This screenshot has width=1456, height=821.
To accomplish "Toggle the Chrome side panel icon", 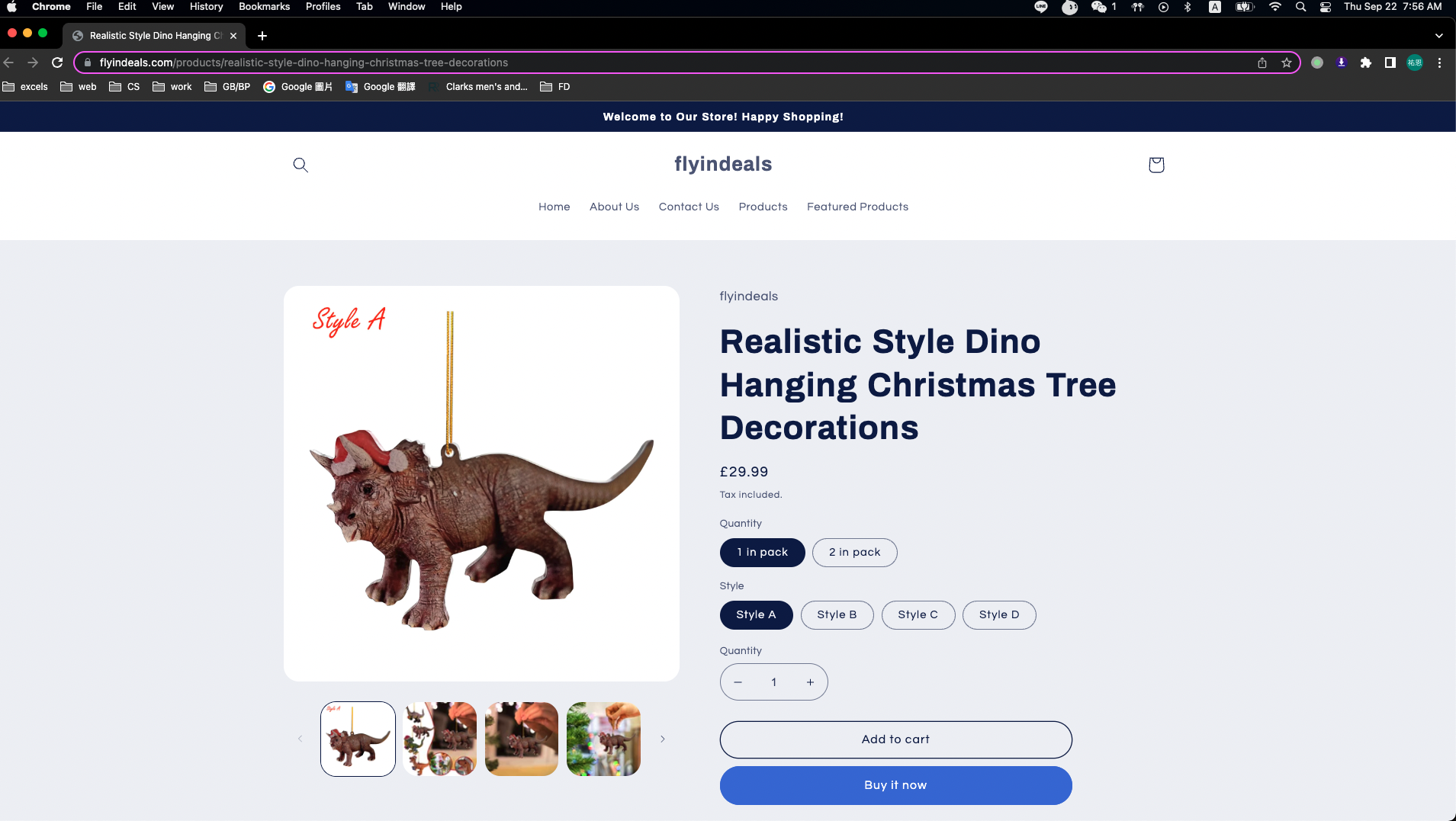I will 1390,63.
